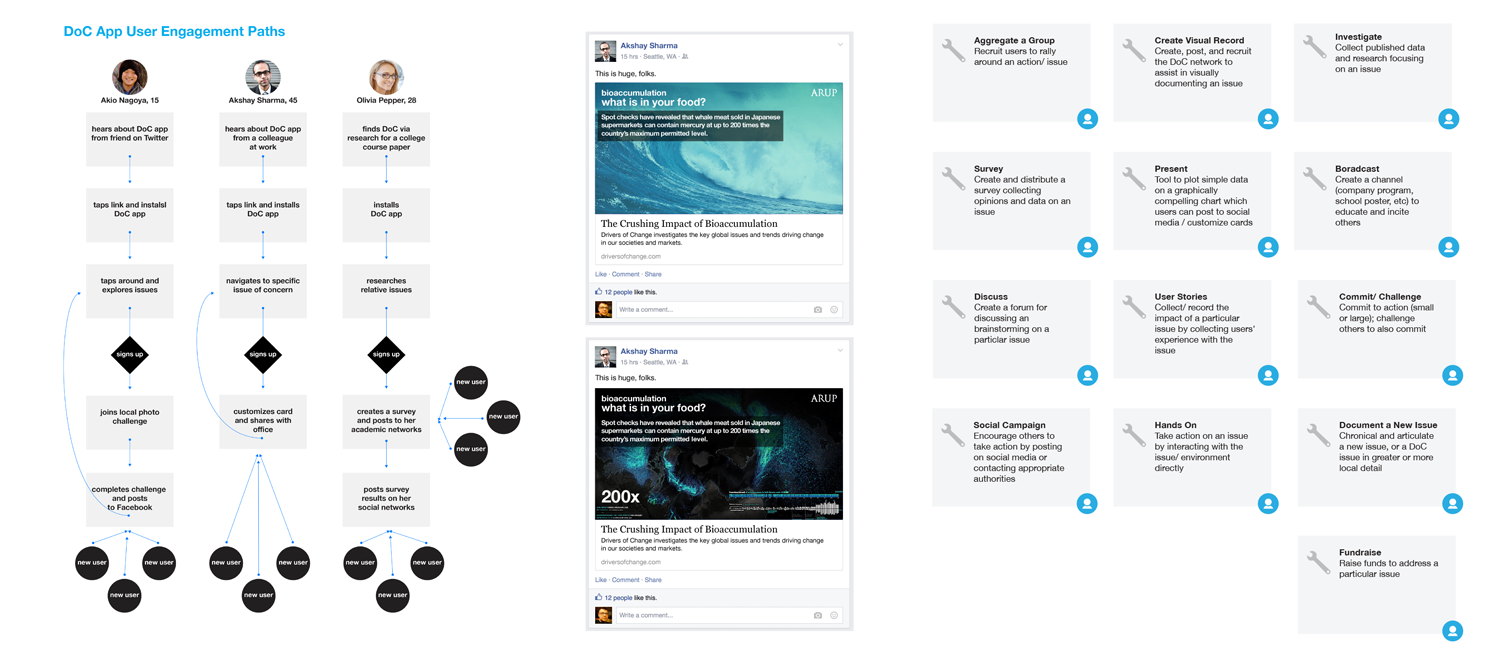Select 'hears about DoC app from friend on Twitter' box
The height and width of the screenshot is (650, 1500).
[130, 140]
